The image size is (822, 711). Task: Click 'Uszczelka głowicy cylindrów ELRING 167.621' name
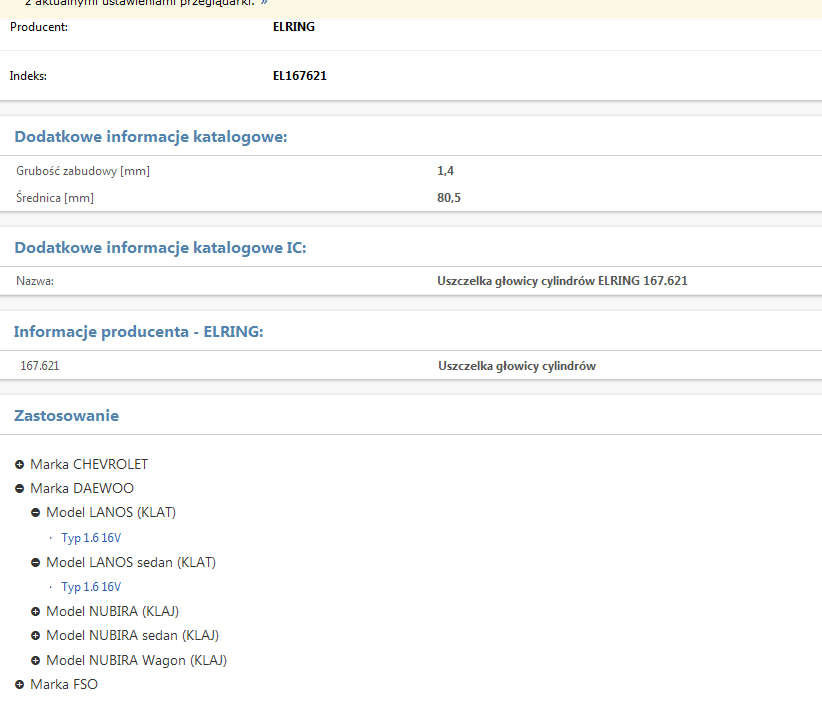(563, 281)
